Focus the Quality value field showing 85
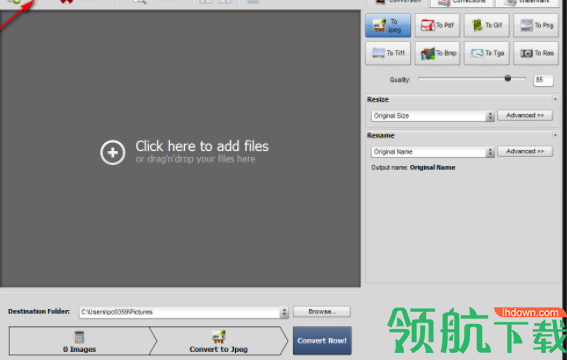 (x=543, y=80)
